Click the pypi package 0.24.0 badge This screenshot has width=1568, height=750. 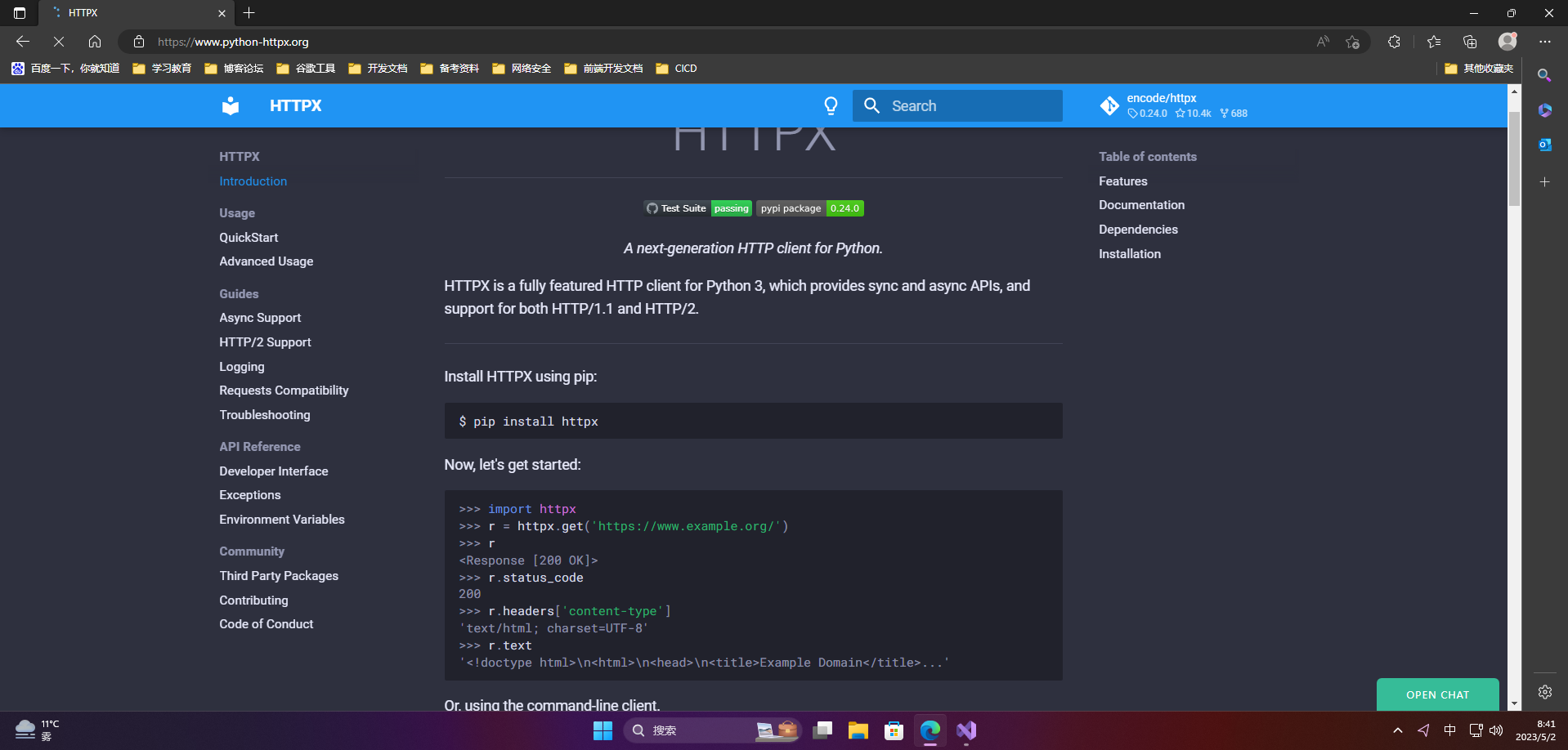(809, 208)
